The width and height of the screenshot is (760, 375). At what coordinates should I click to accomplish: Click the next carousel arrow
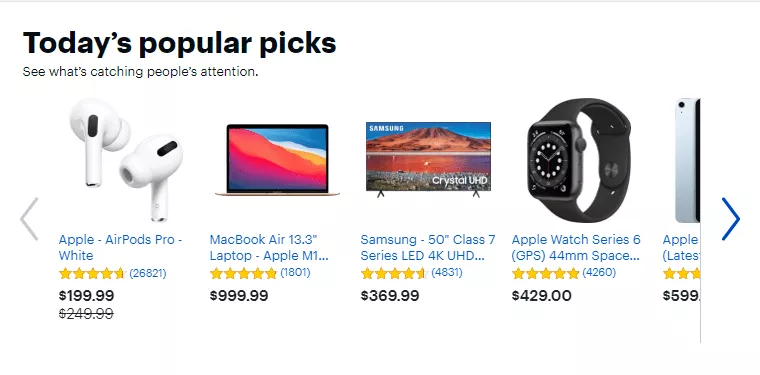pyautogui.click(x=730, y=219)
